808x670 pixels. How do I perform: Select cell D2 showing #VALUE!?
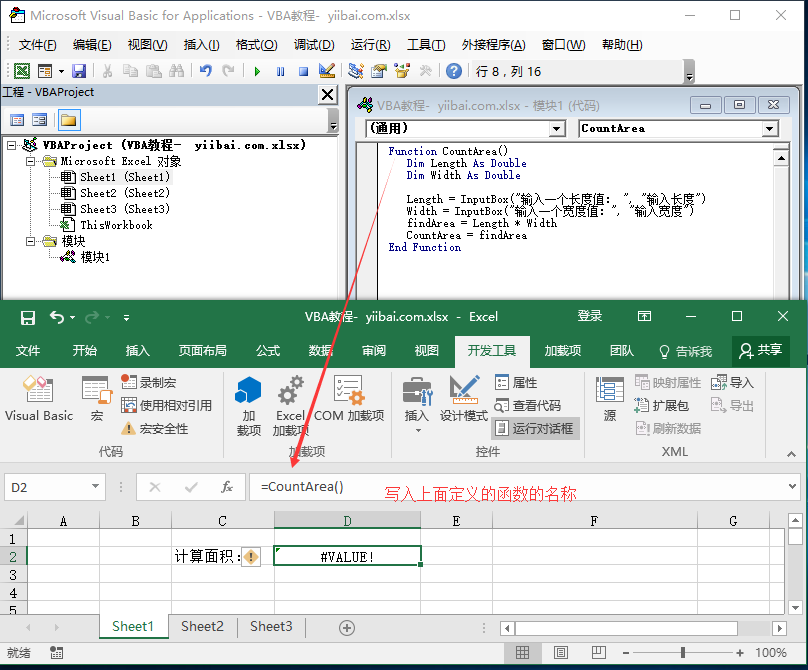tap(347, 557)
